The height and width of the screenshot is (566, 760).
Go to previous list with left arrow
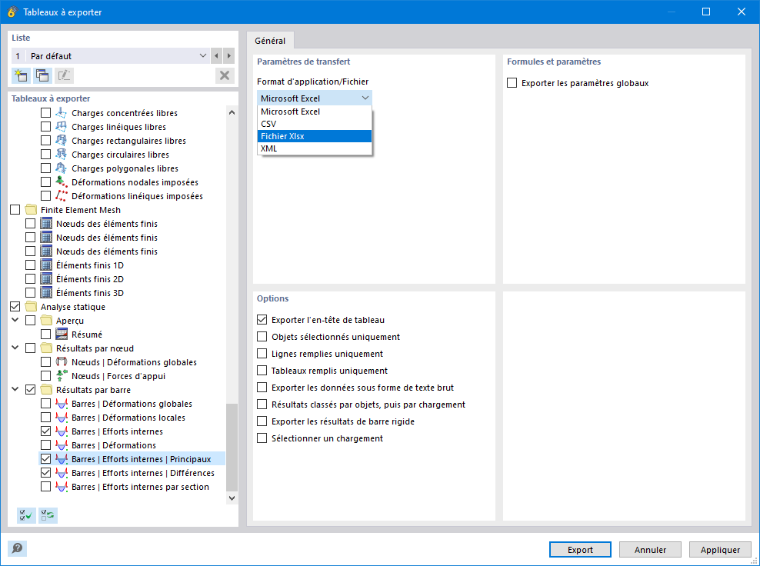pos(217,56)
